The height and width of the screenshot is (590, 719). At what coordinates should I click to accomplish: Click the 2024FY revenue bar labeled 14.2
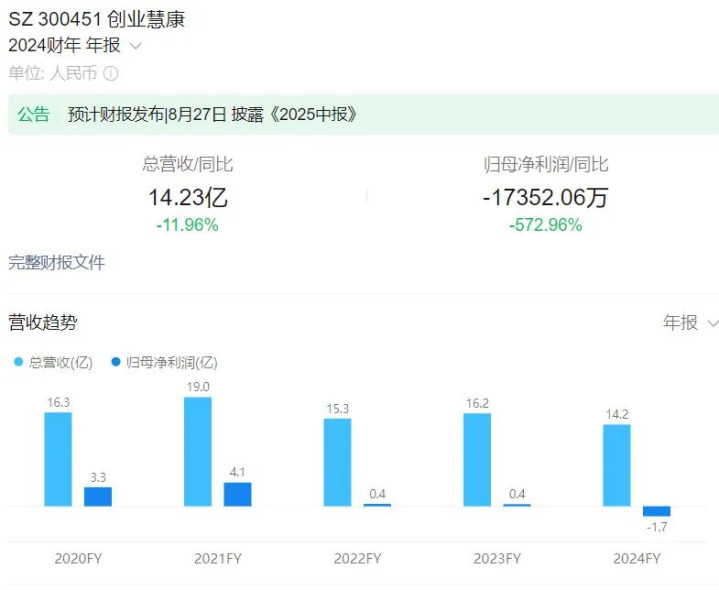(617, 466)
